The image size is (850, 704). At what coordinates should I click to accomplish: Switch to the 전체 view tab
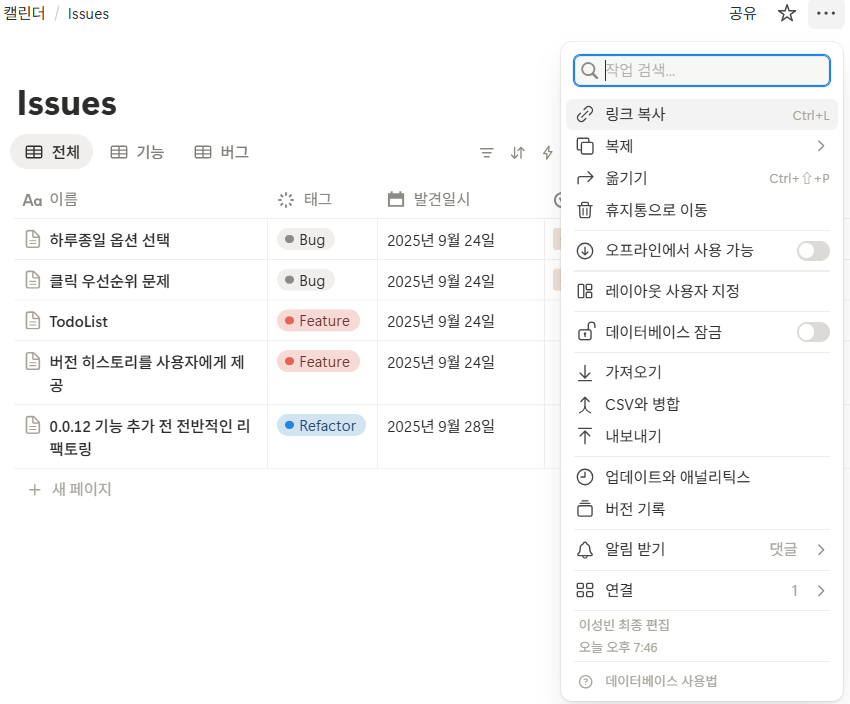[x=52, y=152]
